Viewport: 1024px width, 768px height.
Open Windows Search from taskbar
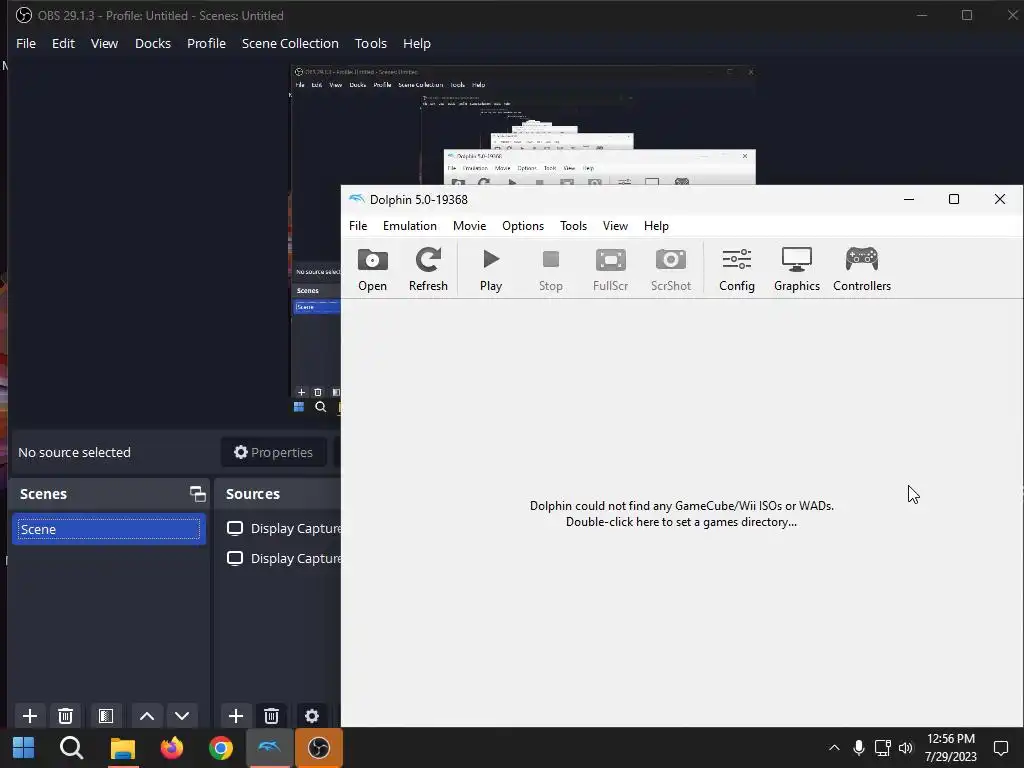(x=72, y=747)
